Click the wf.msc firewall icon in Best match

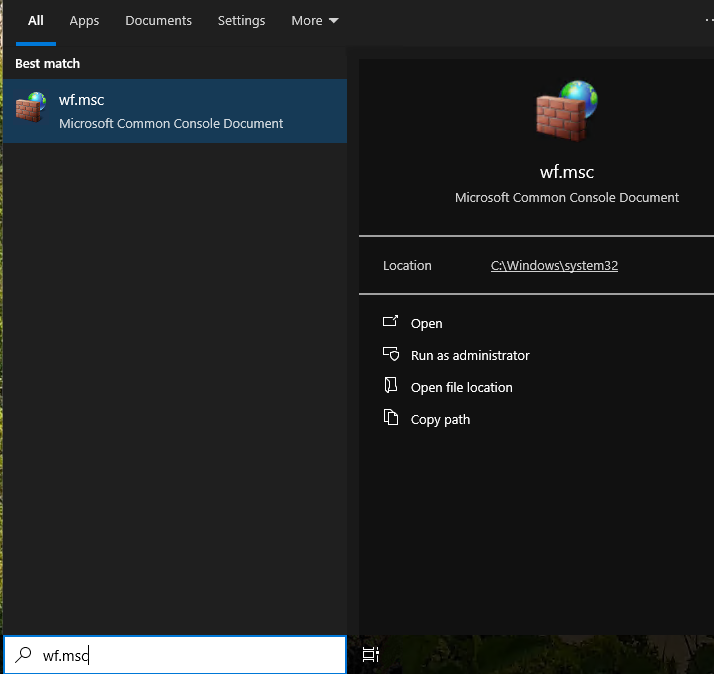tap(31, 108)
